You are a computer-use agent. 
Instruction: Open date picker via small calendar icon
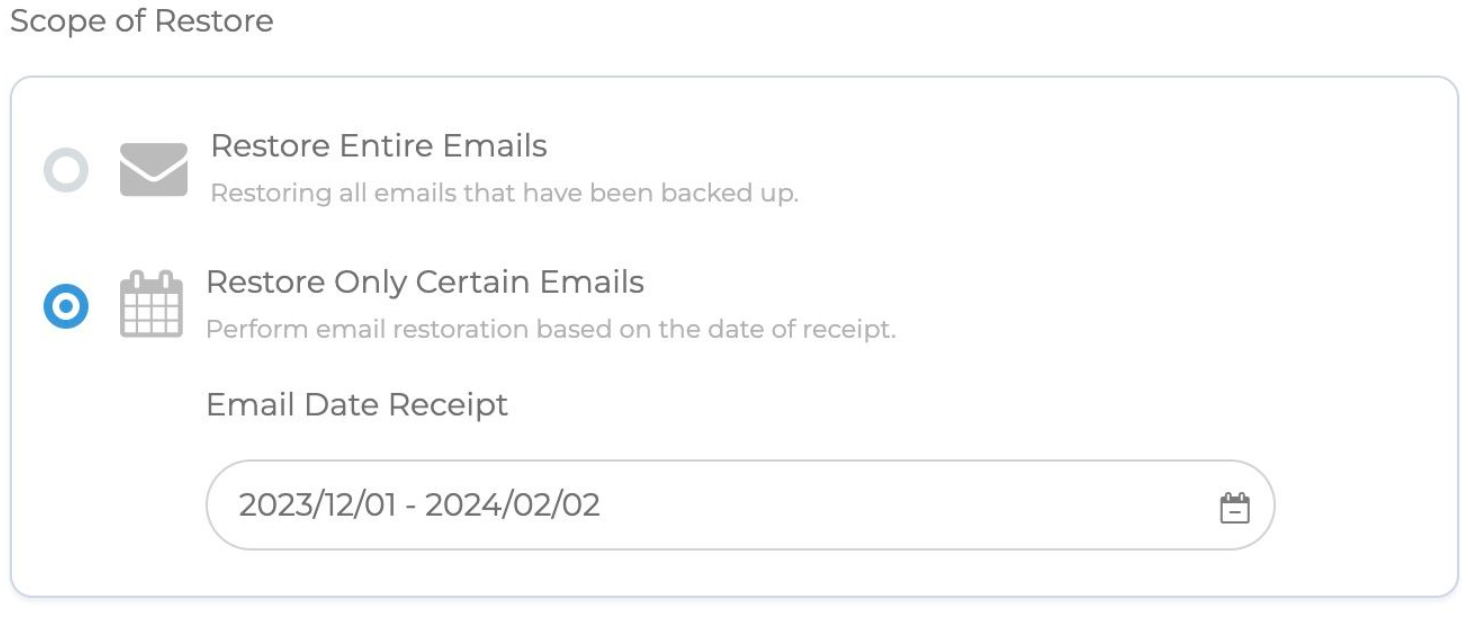click(x=1235, y=507)
